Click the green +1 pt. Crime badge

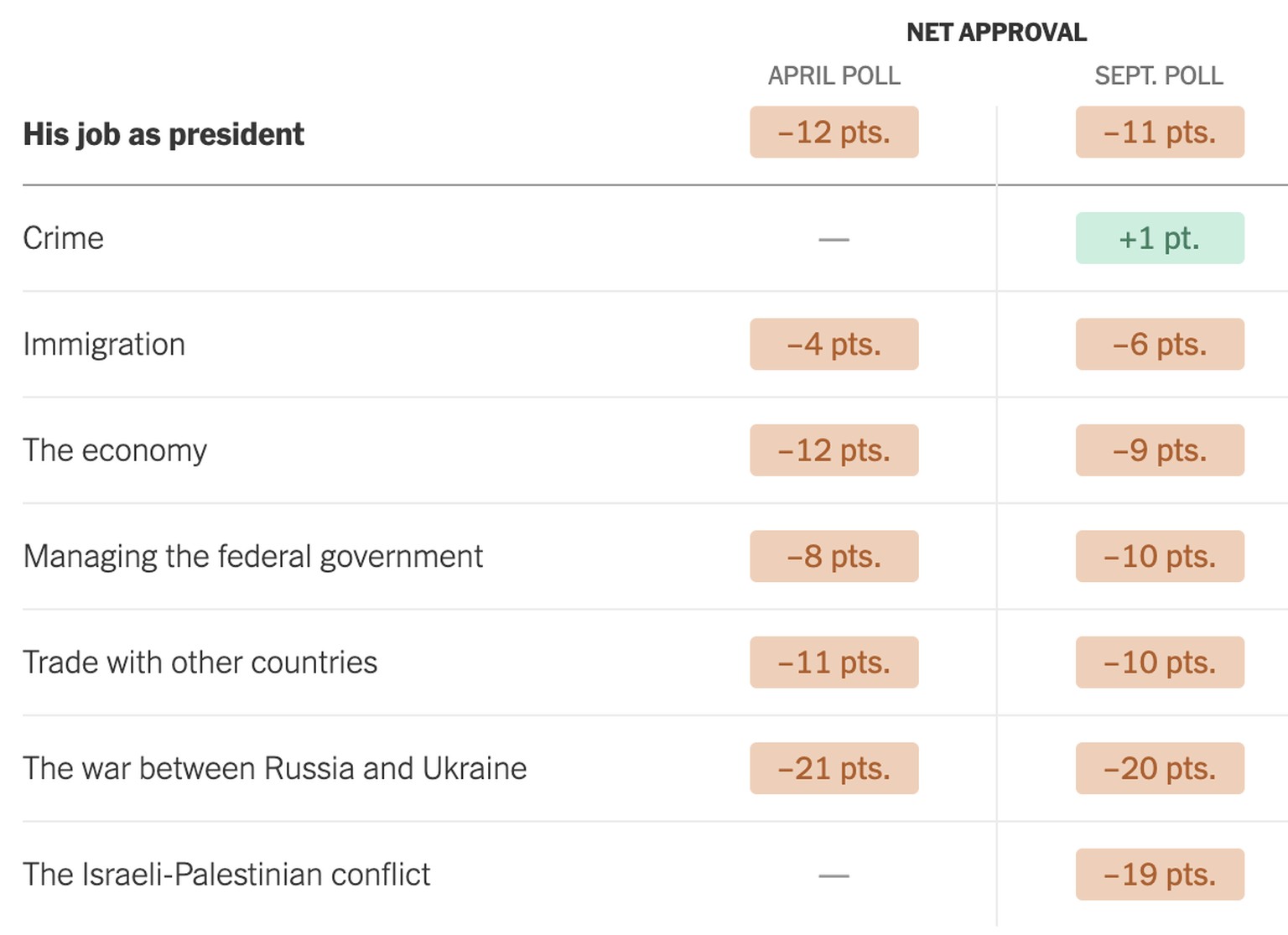pos(1160,238)
